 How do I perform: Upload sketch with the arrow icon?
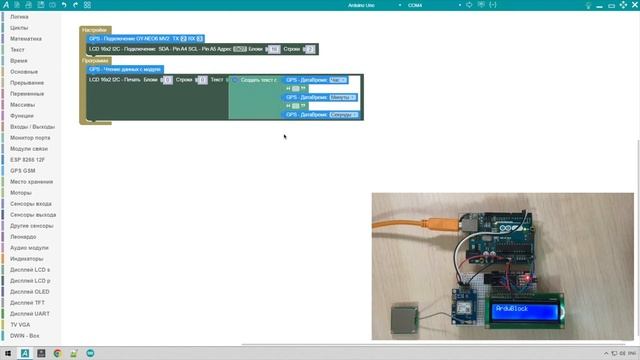coord(469,5)
